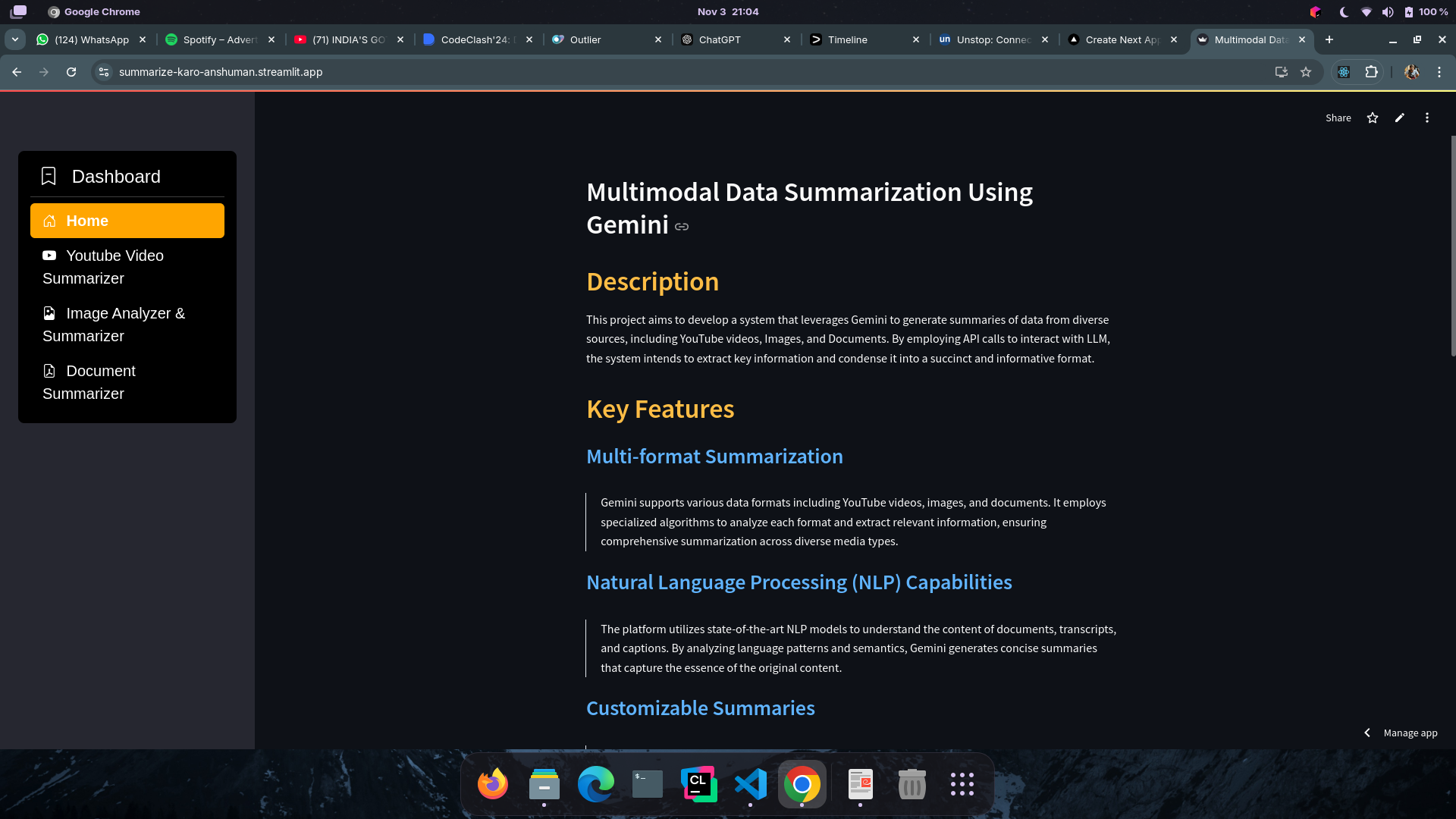
Task: Open the tab search dropdown arrow
Action: pyautogui.click(x=15, y=39)
